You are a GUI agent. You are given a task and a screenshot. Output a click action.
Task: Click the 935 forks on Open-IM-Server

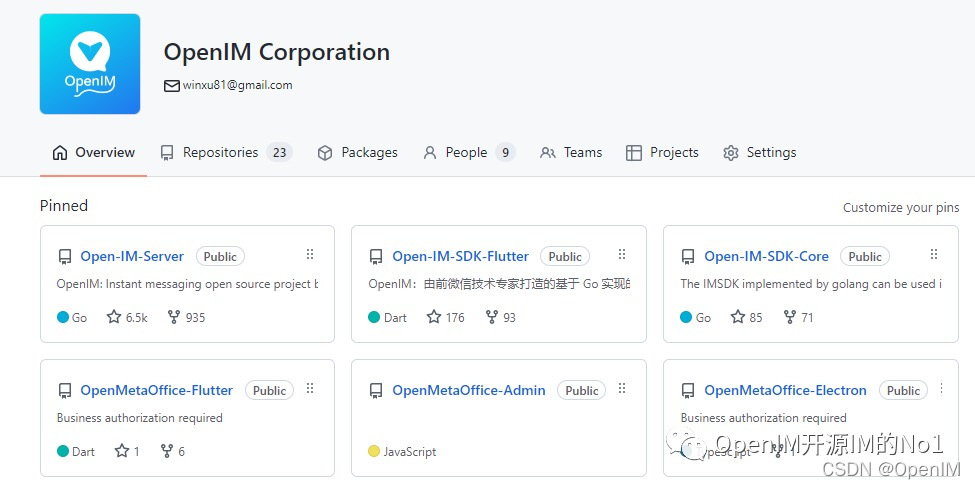[187, 317]
